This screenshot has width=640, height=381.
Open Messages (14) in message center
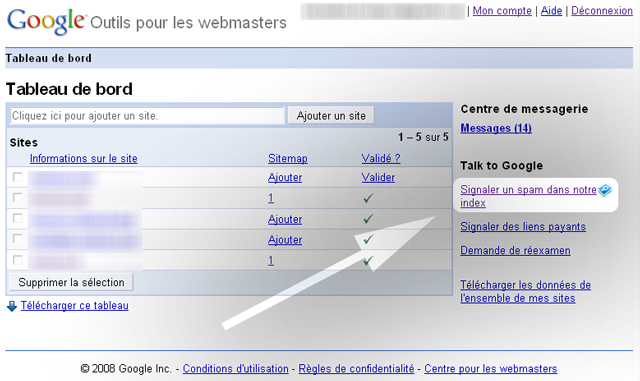pyautogui.click(x=496, y=128)
